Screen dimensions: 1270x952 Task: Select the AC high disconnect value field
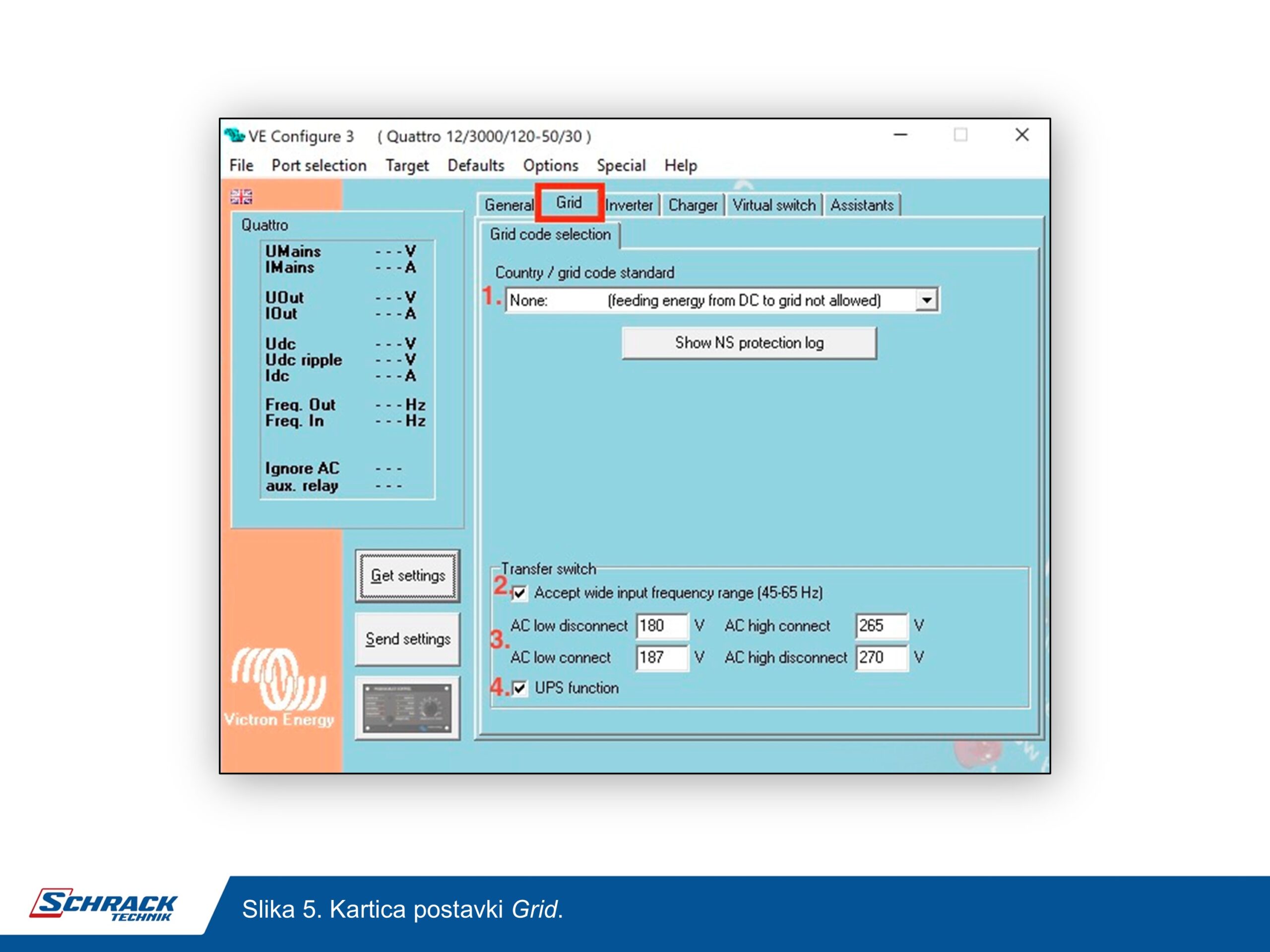pos(881,657)
